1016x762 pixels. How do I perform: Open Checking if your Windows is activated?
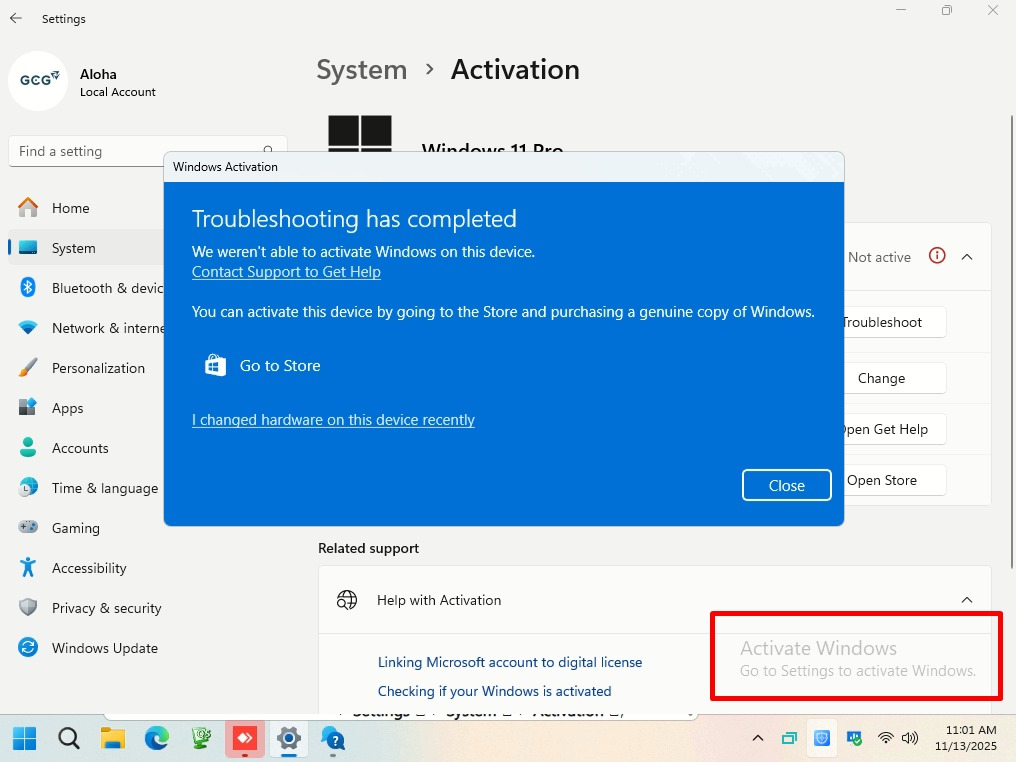(494, 691)
